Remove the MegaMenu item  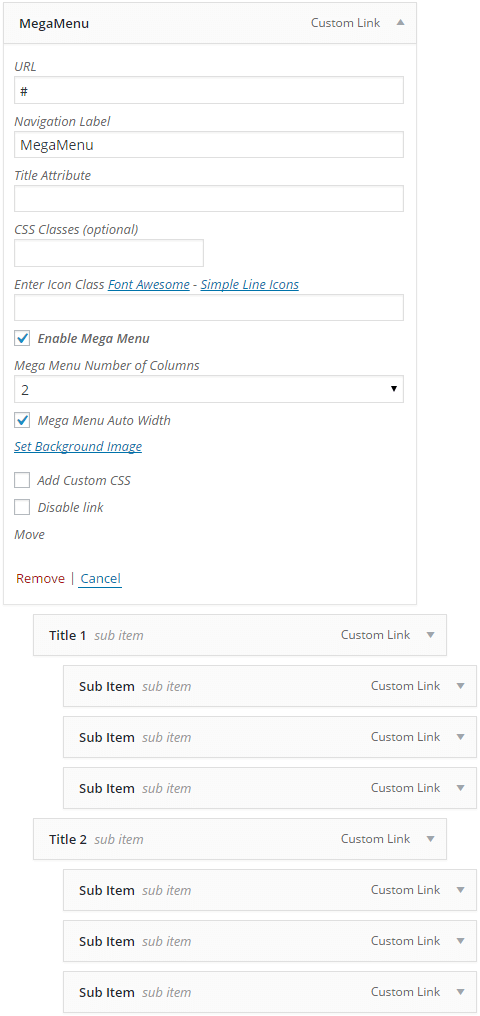tap(40, 579)
